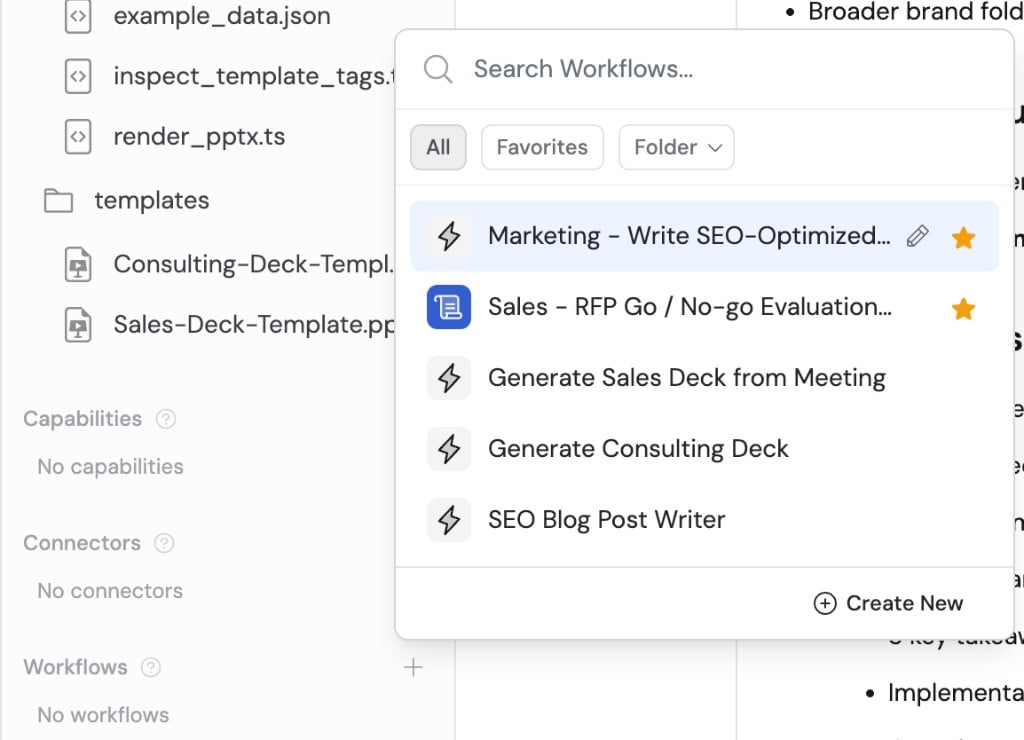Click code file icon of render_pptx.ts

pyautogui.click(x=78, y=137)
